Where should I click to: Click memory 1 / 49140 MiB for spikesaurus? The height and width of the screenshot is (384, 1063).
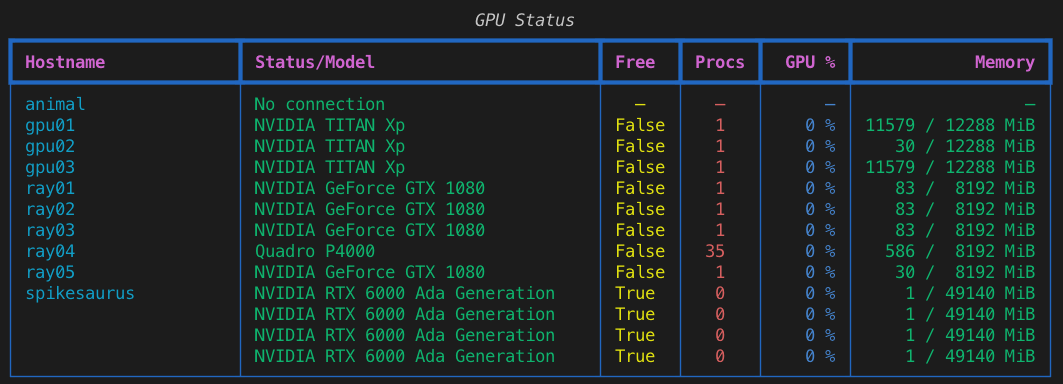(970, 293)
